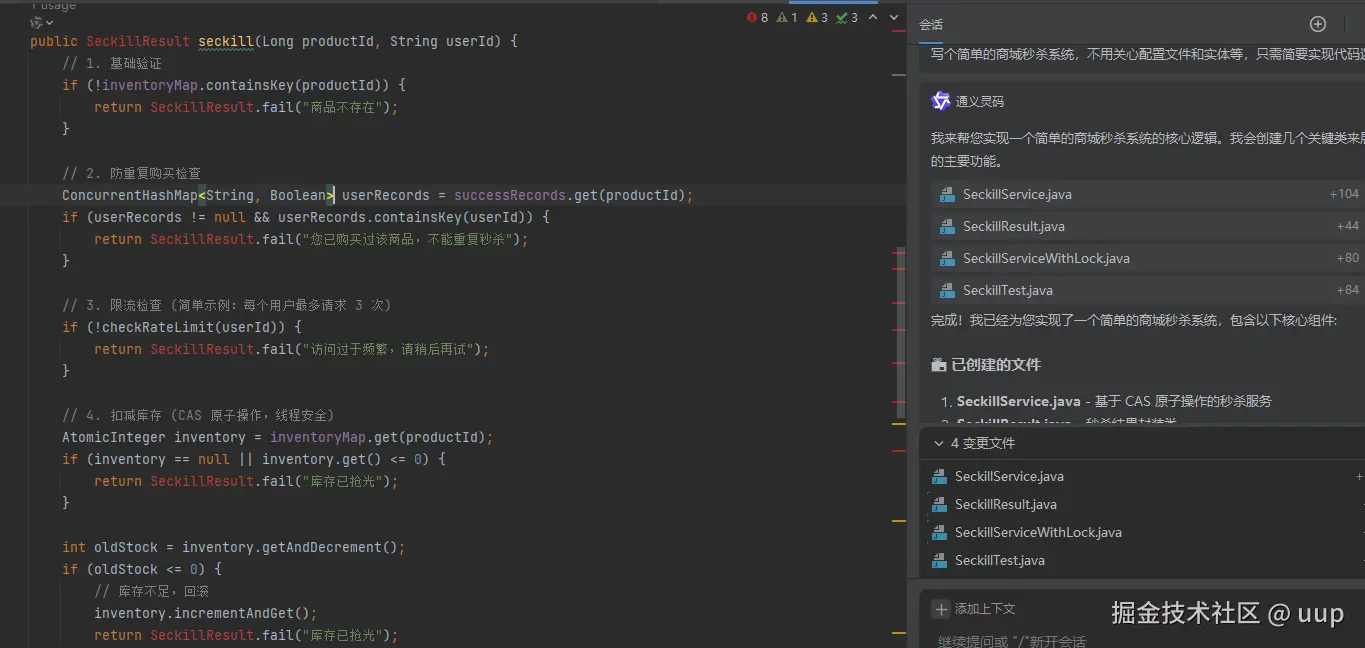The image size is (1365, 648).
Task: Click the Tongyi Lingma logo in chat
Action: click(x=940, y=101)
